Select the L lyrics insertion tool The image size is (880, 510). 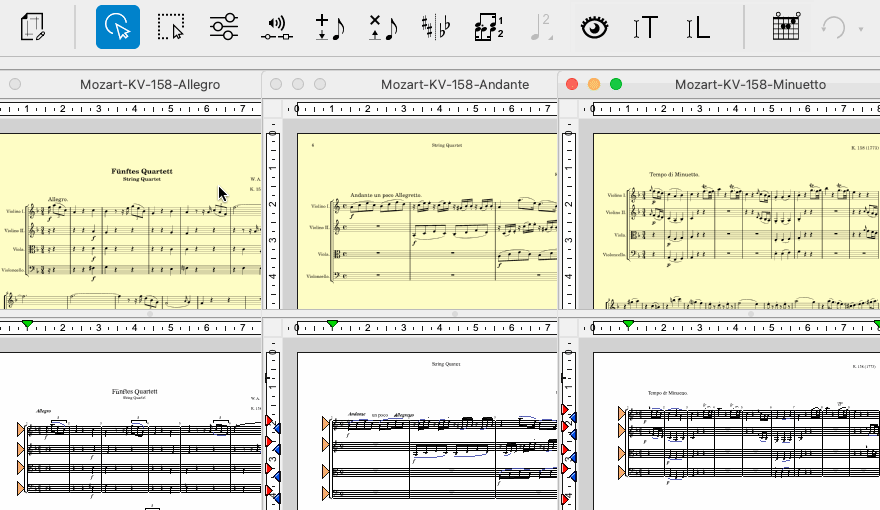[x=698, y=27]
